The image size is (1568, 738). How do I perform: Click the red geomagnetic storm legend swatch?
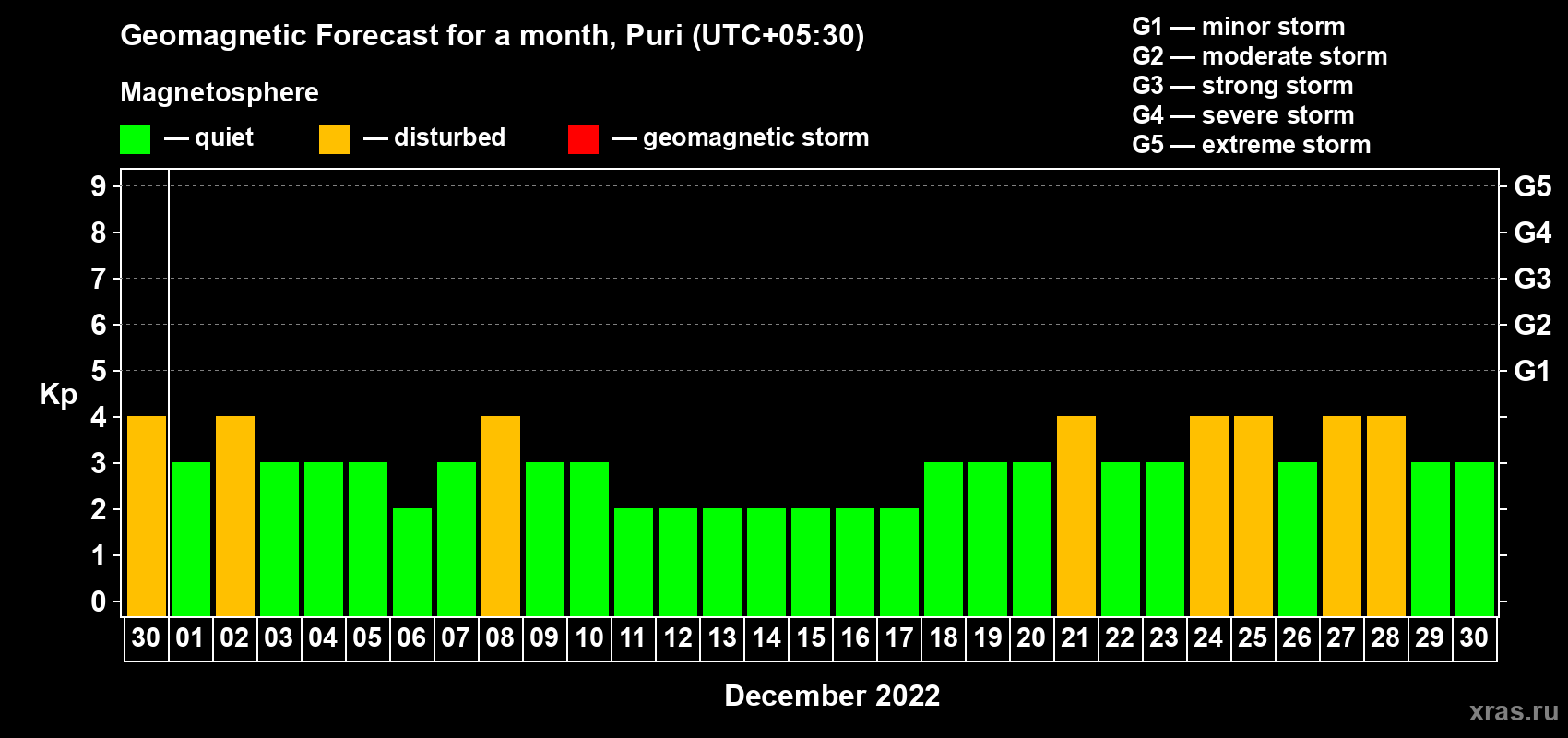click(583, 139)
